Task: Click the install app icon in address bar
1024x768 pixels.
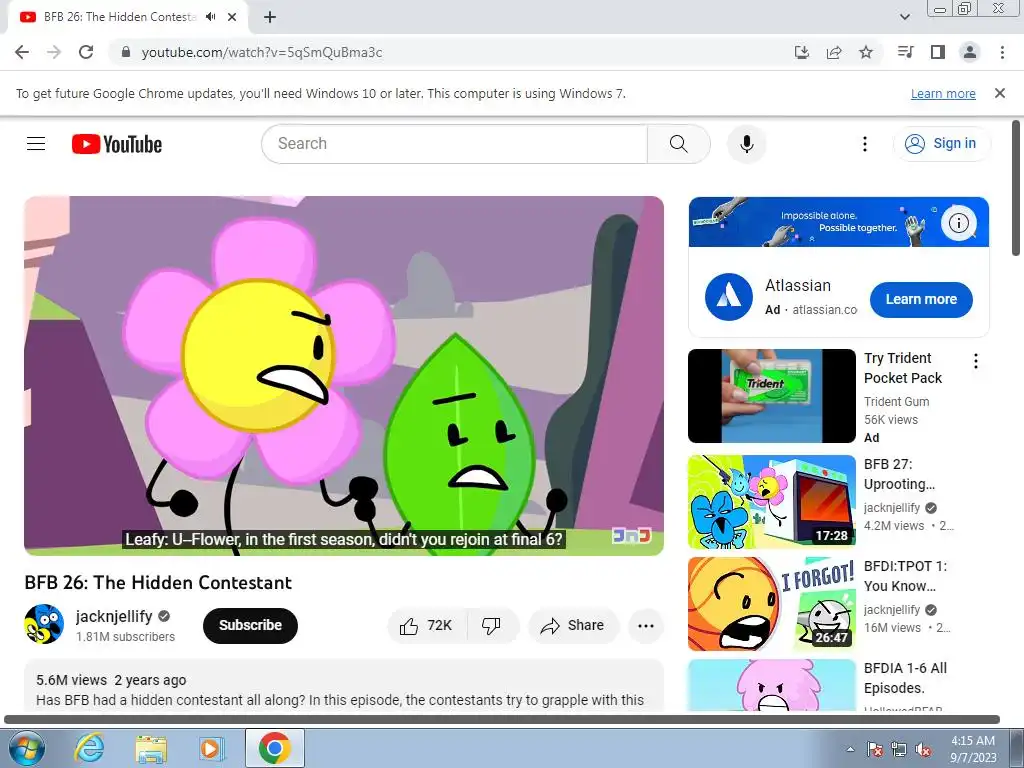Action: coord(801,52)
